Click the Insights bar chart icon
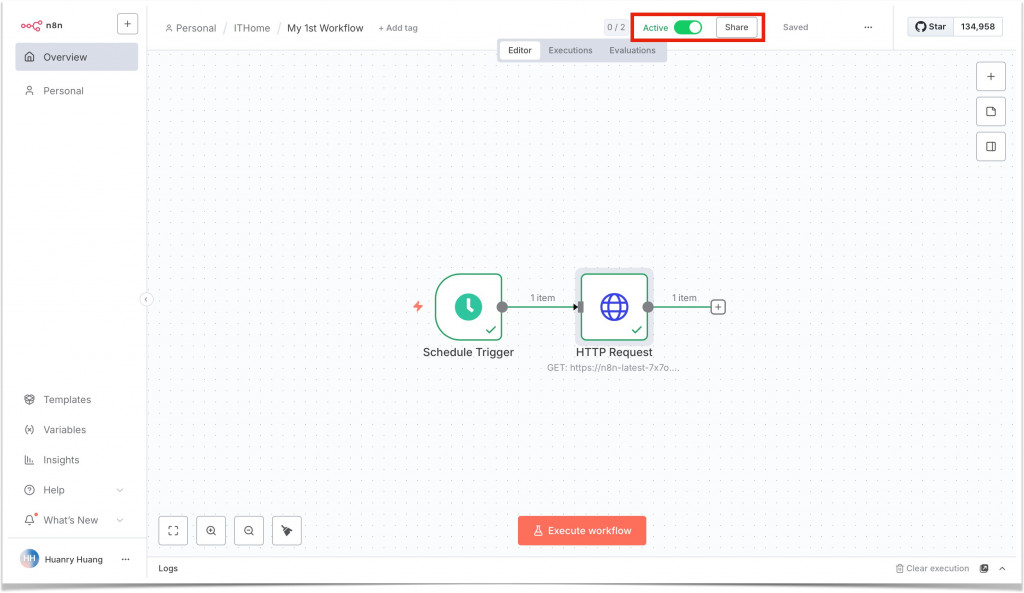The width and height of the screenshot is (1024, 593). (x=29, y=460)
